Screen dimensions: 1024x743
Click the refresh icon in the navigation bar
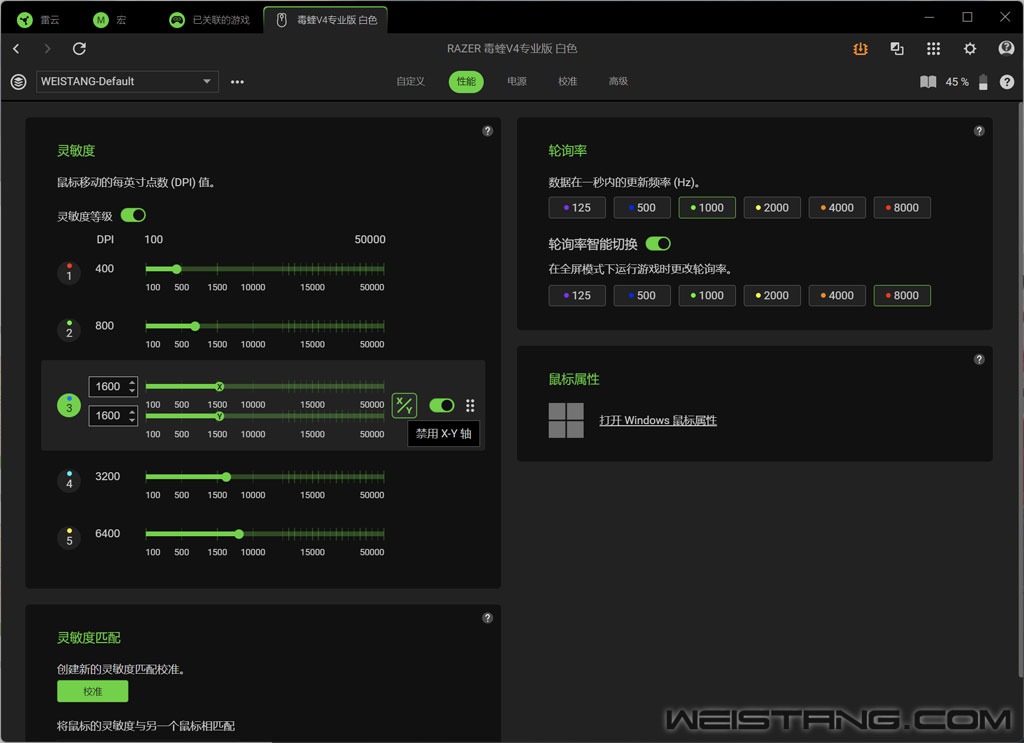80,49
